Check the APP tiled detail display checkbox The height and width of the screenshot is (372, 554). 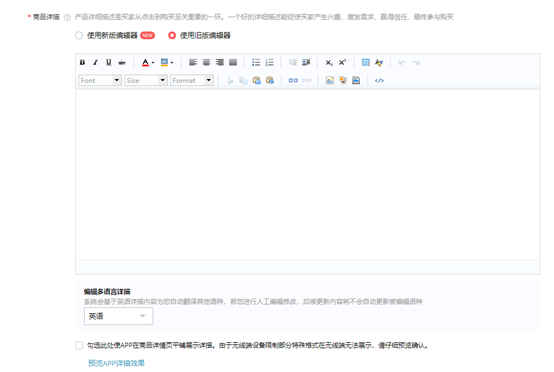(x=79, y=345)
